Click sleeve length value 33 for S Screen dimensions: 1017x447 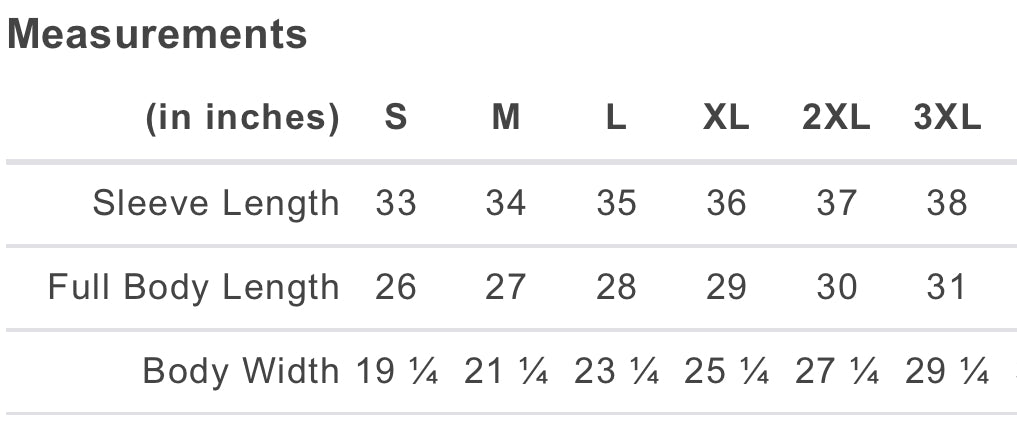(x=396, y=203)
